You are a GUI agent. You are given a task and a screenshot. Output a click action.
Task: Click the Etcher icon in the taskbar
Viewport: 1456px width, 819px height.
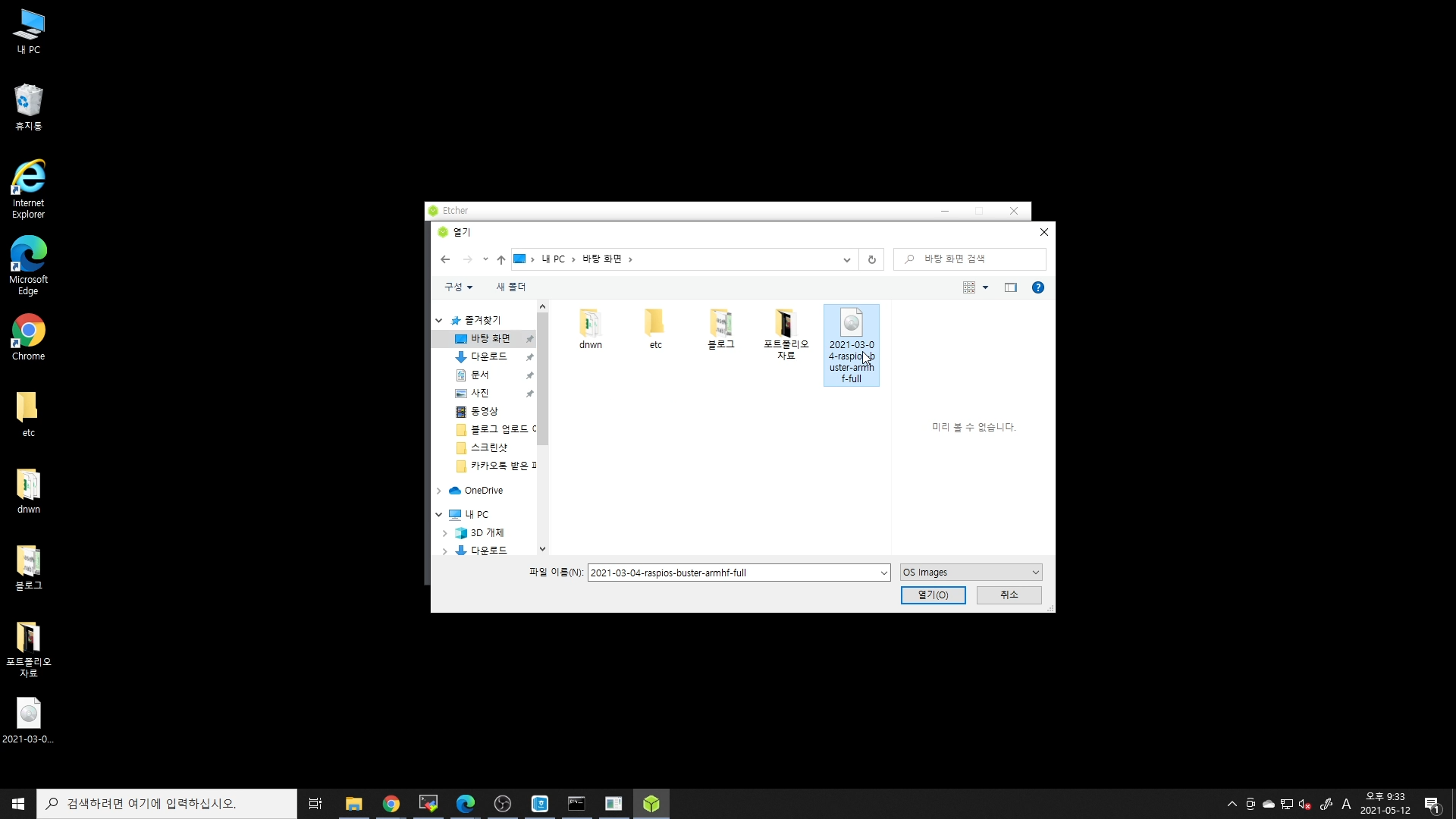click(x=651, y=804)
